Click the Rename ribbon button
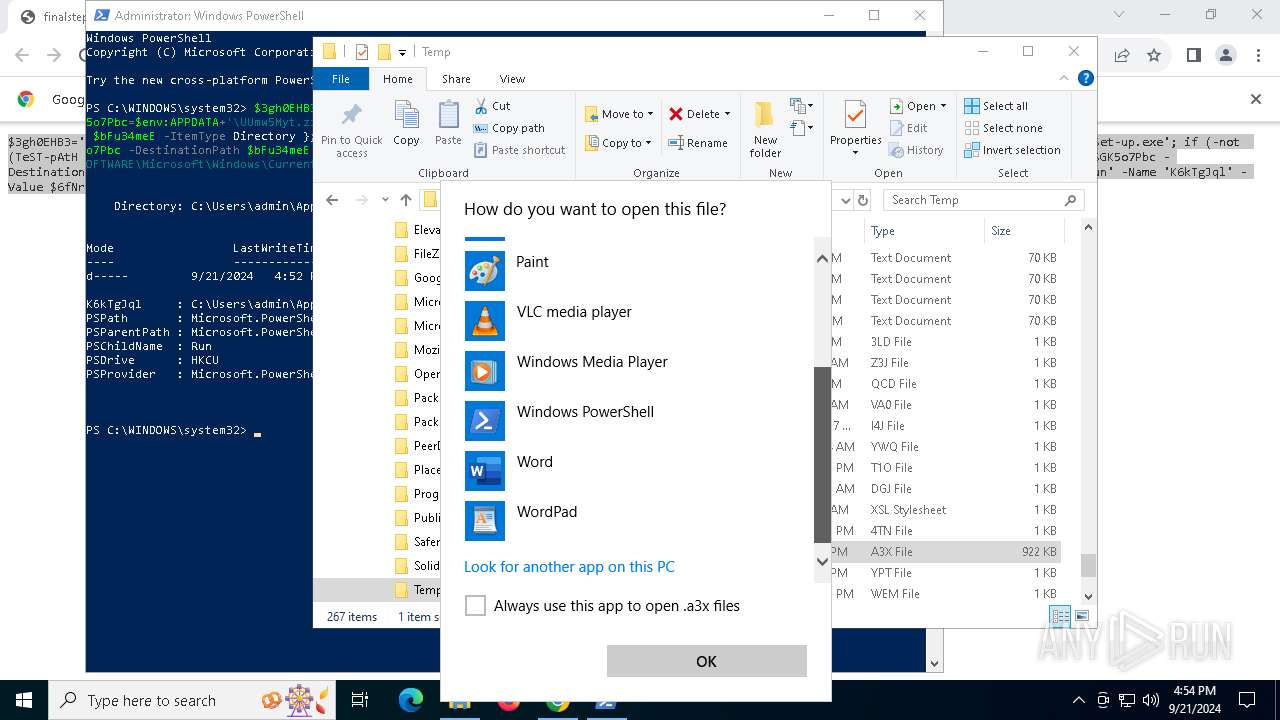 coord(698,143)
